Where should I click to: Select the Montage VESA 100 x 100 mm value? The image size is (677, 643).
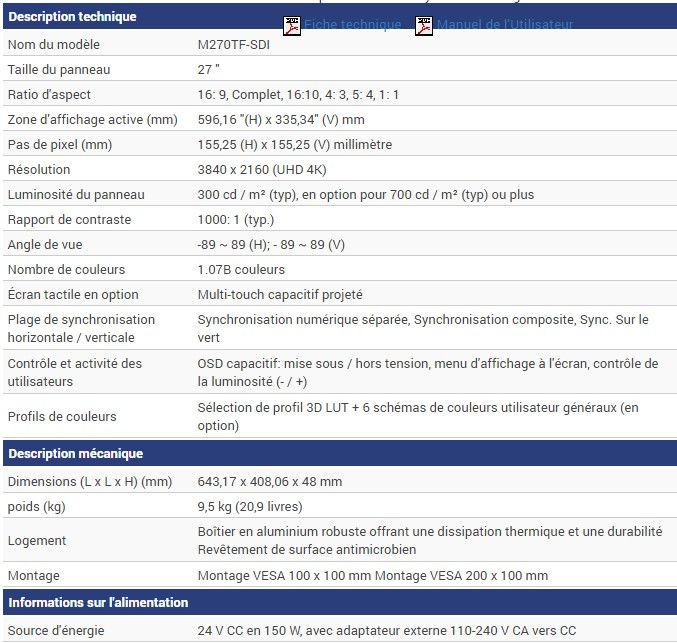[x=373, y=576]
